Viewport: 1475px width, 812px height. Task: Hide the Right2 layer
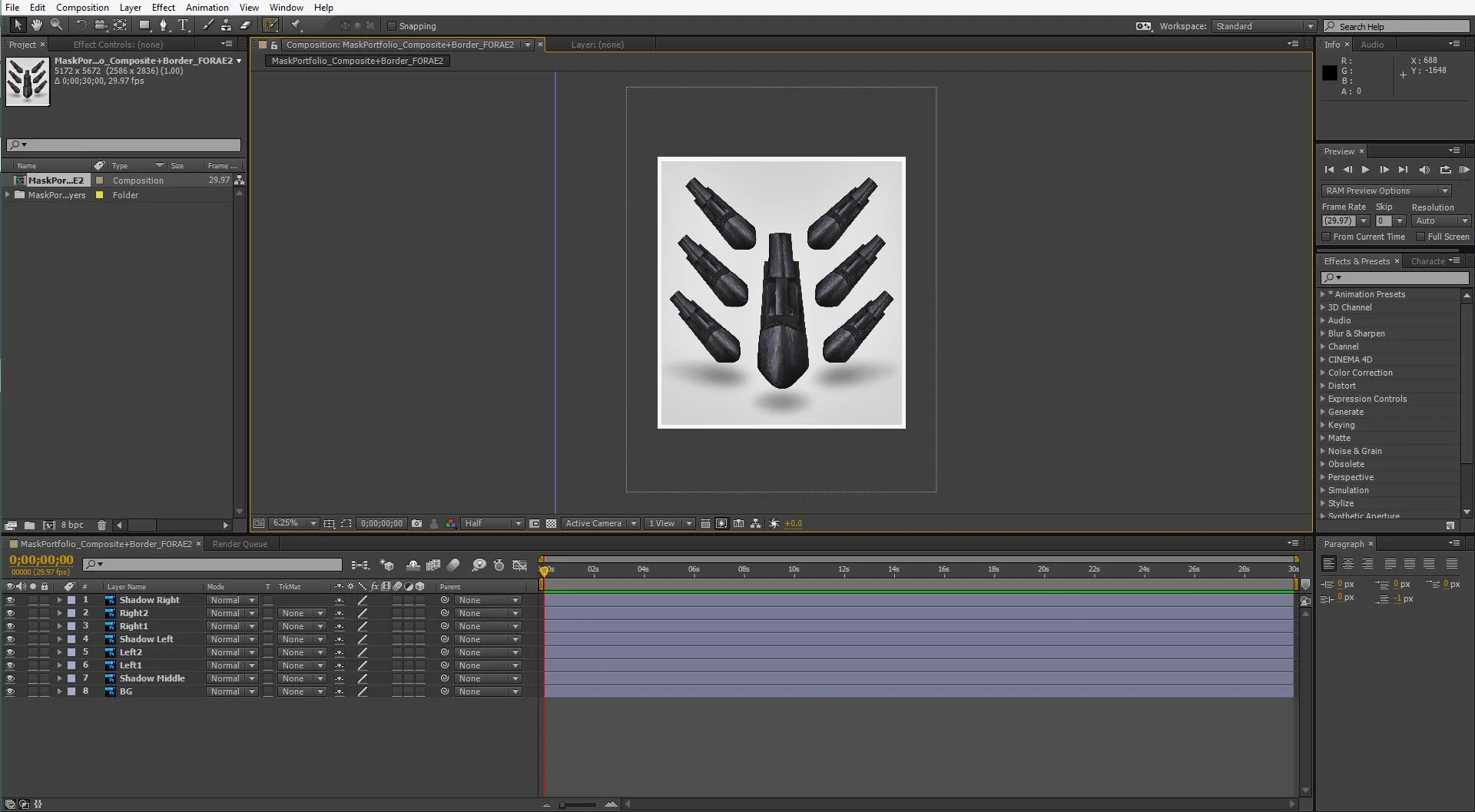pos(10,613)
